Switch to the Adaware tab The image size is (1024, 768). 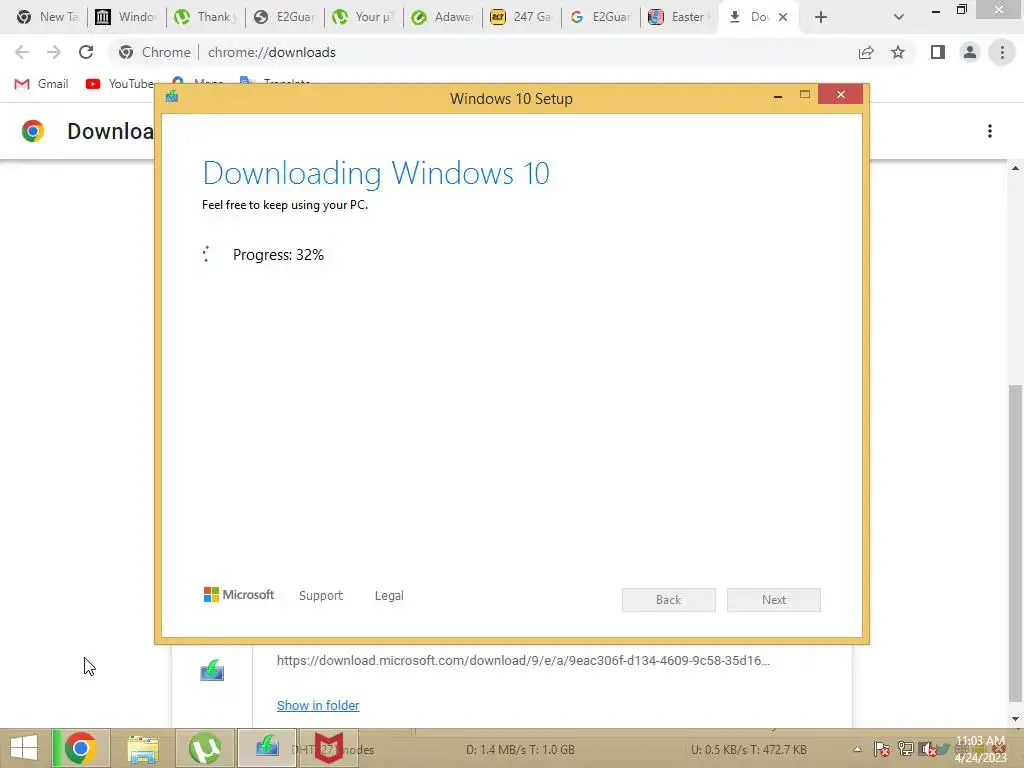click(443, 17)
